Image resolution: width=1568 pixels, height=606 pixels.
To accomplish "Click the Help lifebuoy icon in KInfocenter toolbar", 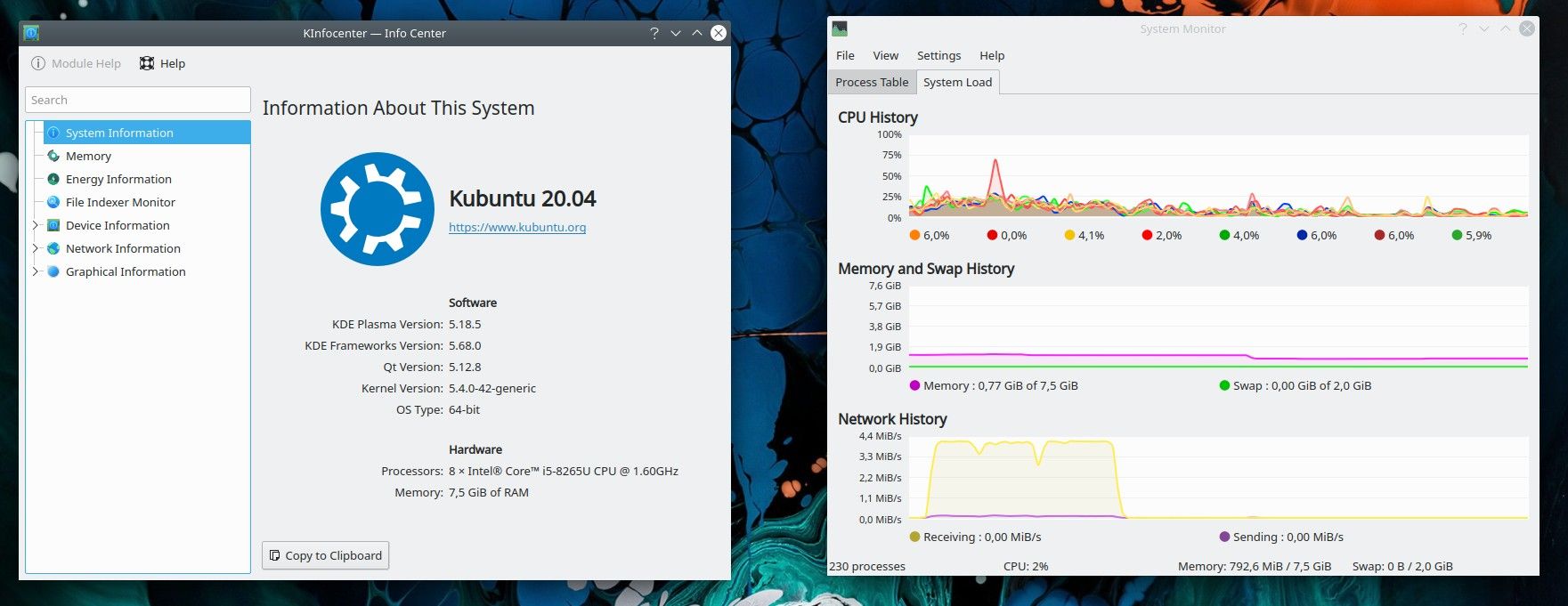I will point(147,63).
